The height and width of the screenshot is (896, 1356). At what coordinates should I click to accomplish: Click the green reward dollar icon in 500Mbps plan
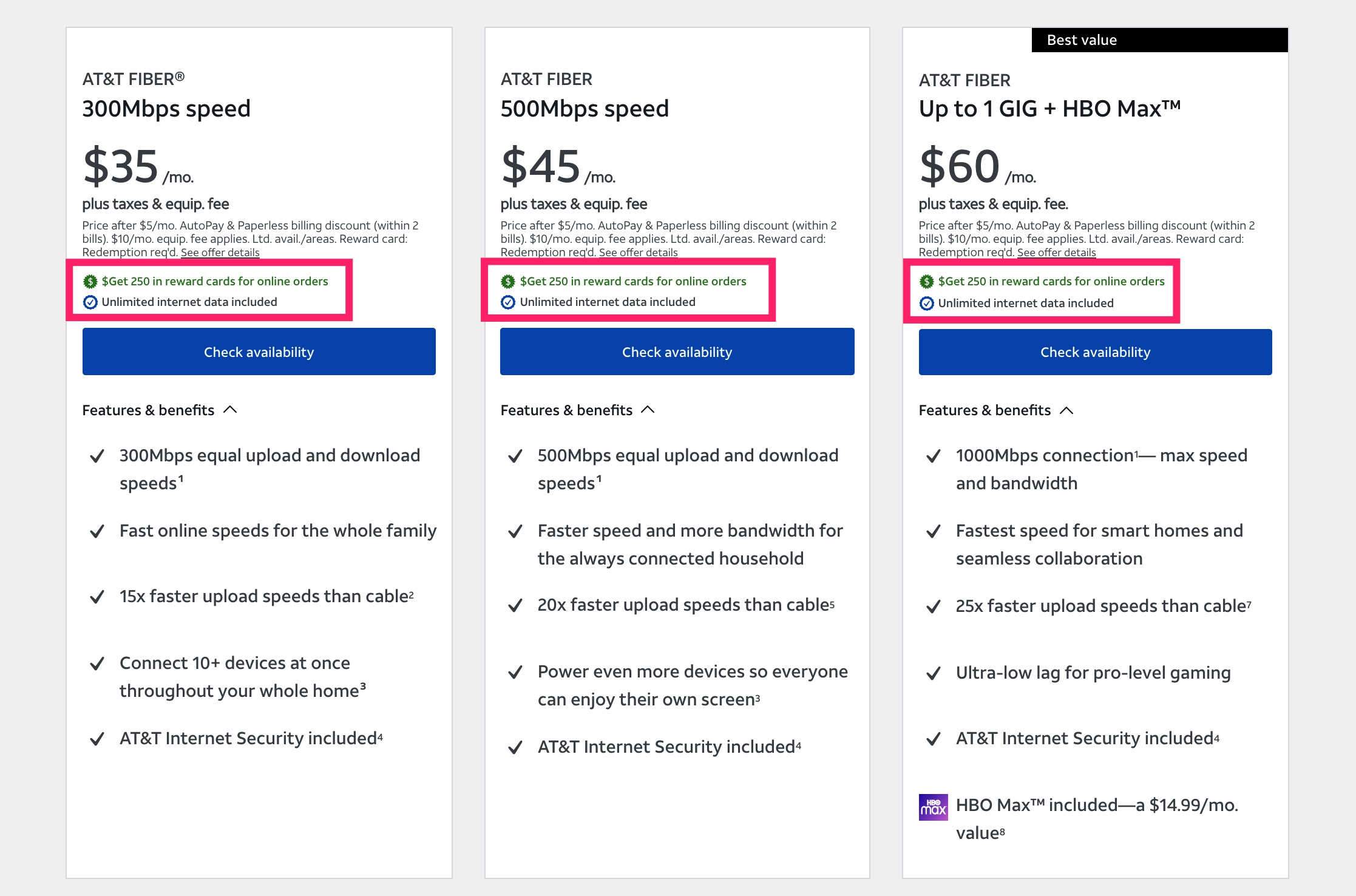tap(508, 282)
